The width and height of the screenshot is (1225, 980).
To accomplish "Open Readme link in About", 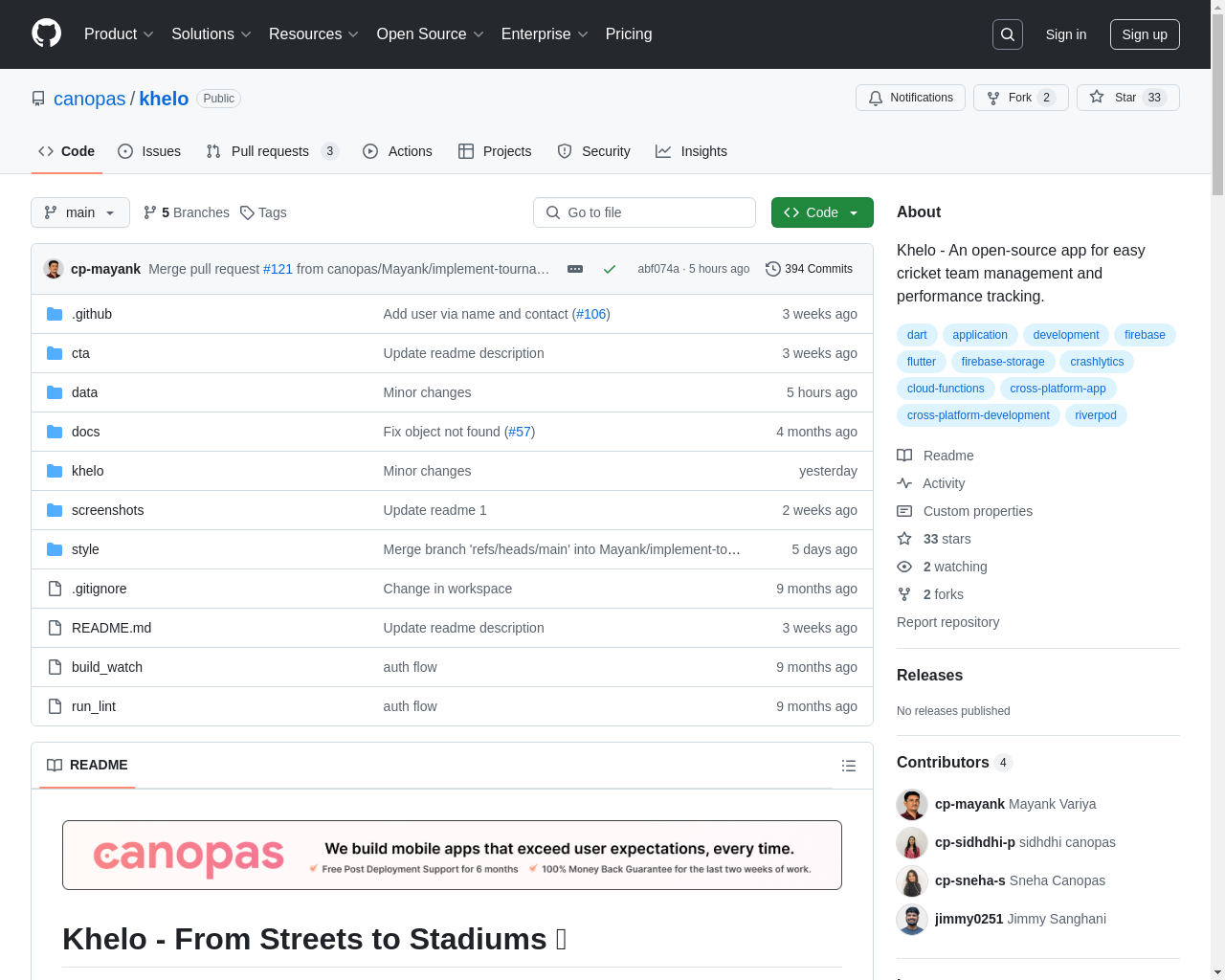I will coord(935,456).
